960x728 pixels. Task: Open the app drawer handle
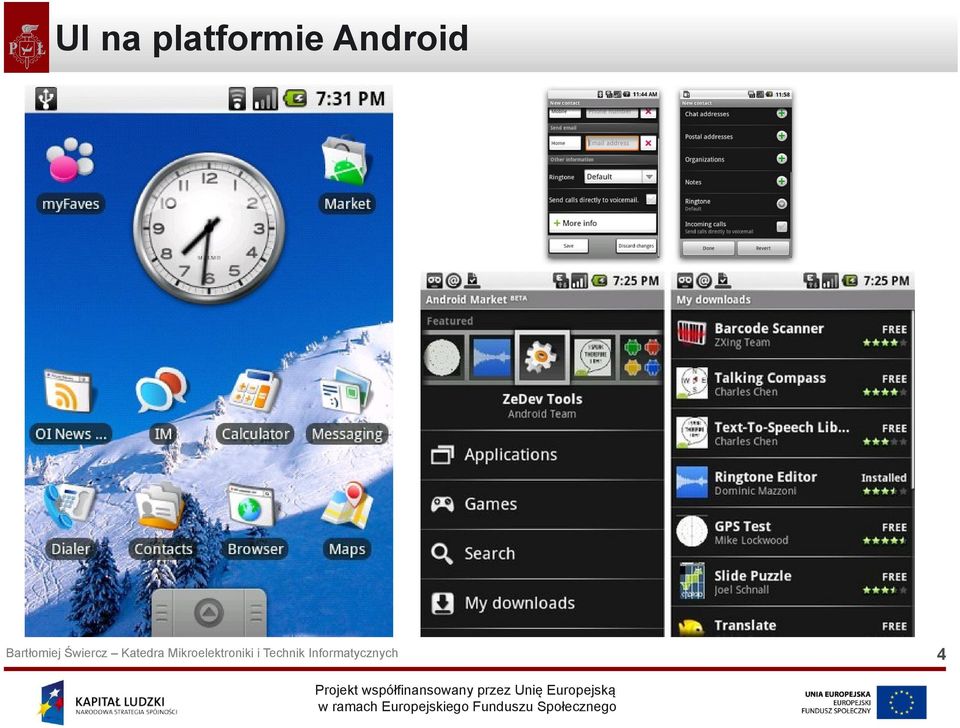click(x=209, y=612)
